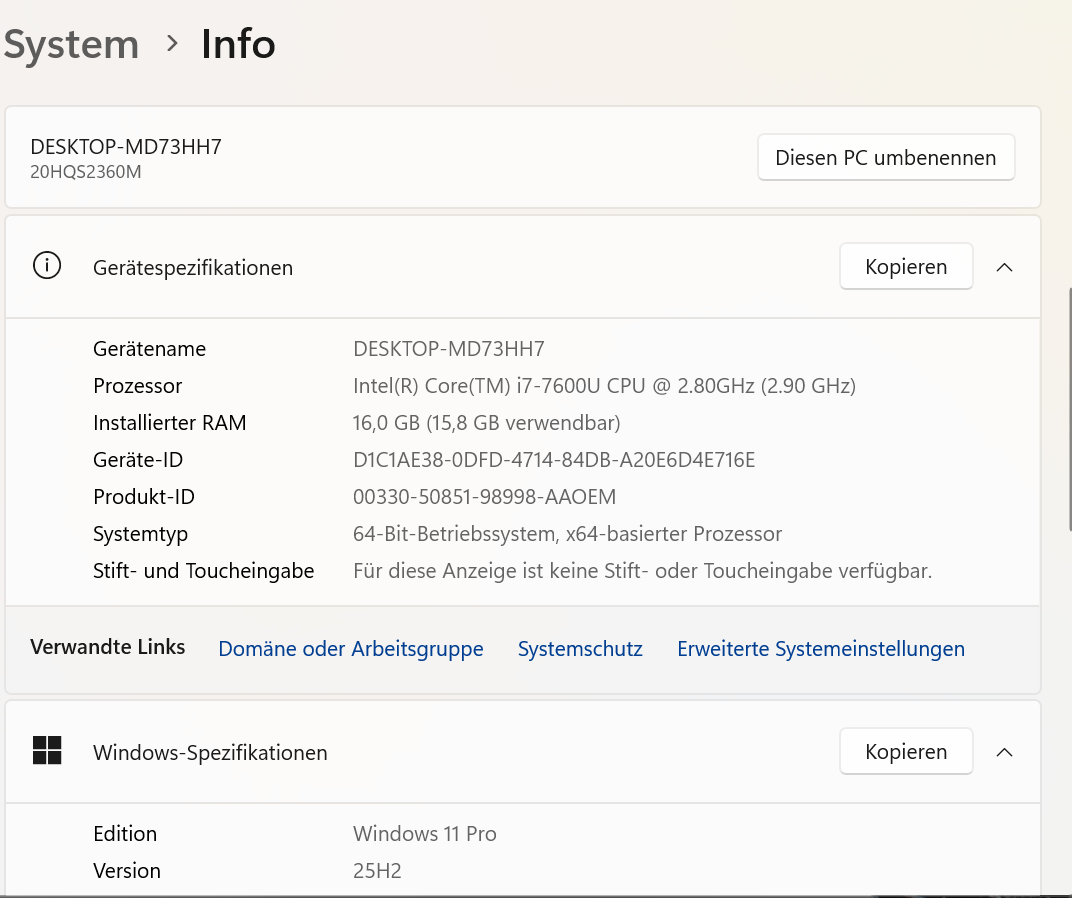Click the Edition value Windows 11 Pro

tap(425, 834)
